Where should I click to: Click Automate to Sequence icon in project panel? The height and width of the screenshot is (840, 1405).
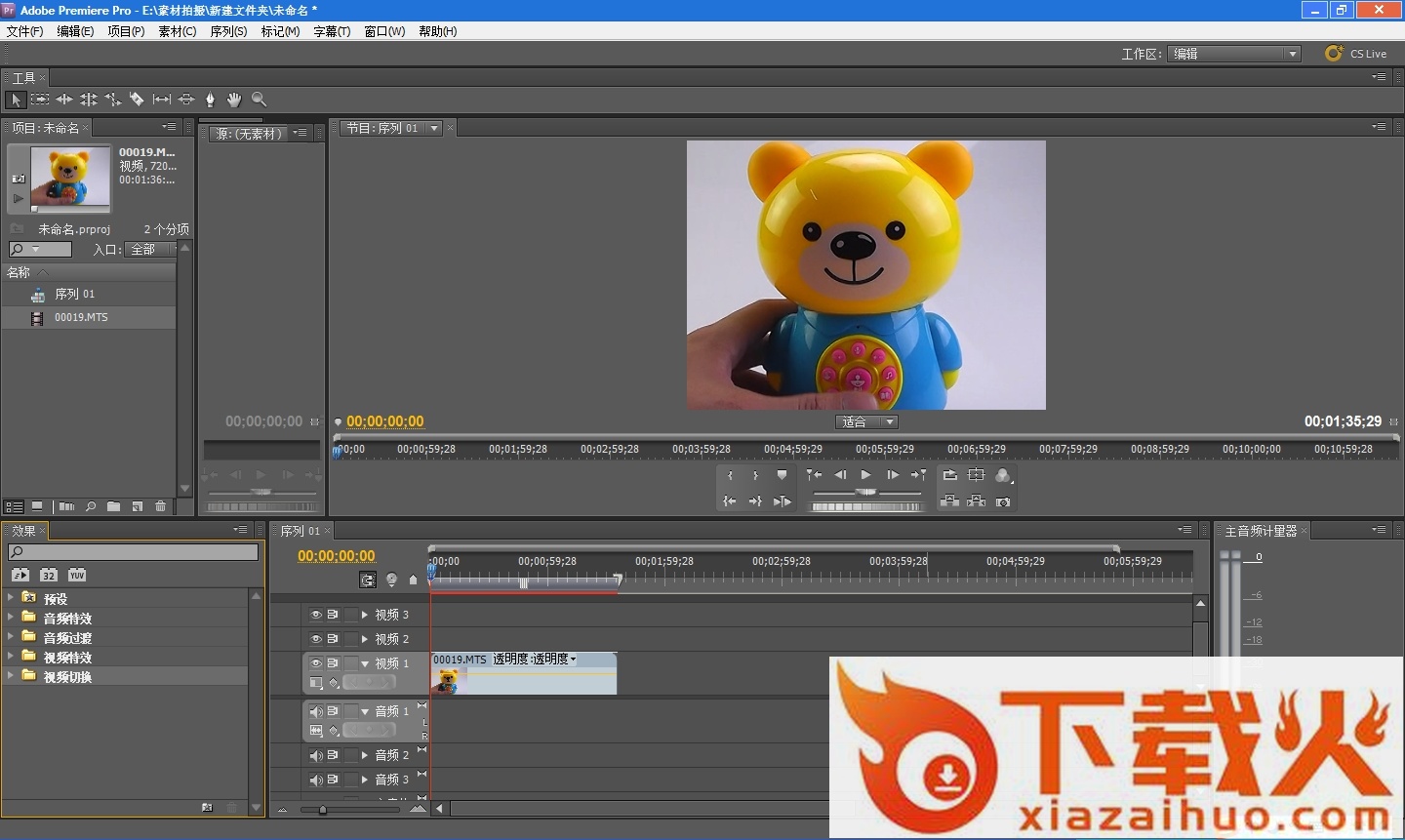66,506
